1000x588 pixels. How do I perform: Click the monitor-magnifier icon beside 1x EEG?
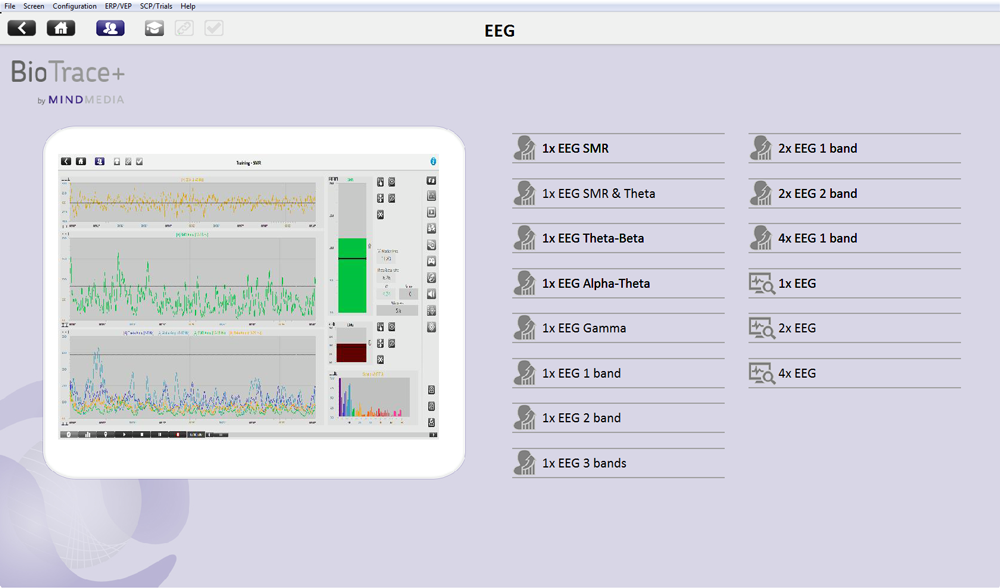pos(761,283)
